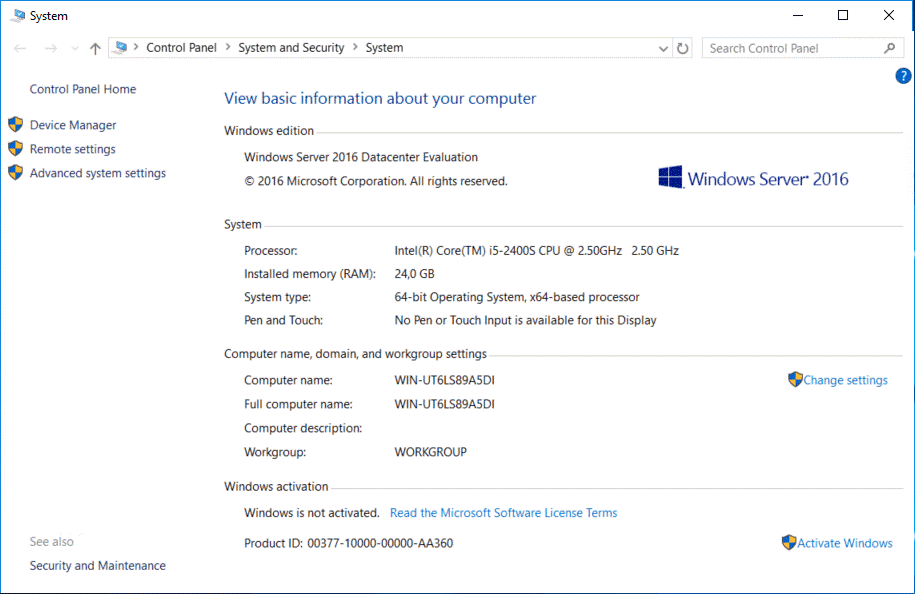Image resolution: width=915 pixels, height=594 pixels.
Task: Select System and Security breadcrumb
Action: [291, 48]
